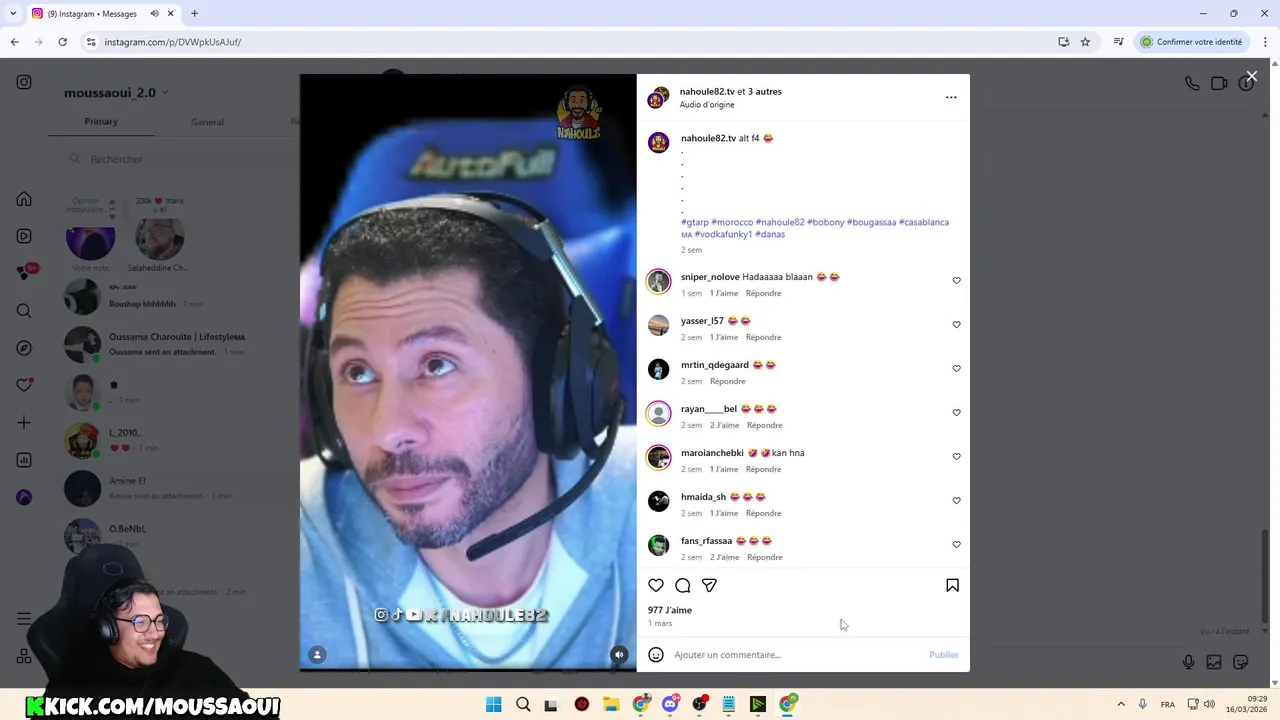Like yasser_l57's comment
Screen dimensions: 1280x720
tap(956, 325)
